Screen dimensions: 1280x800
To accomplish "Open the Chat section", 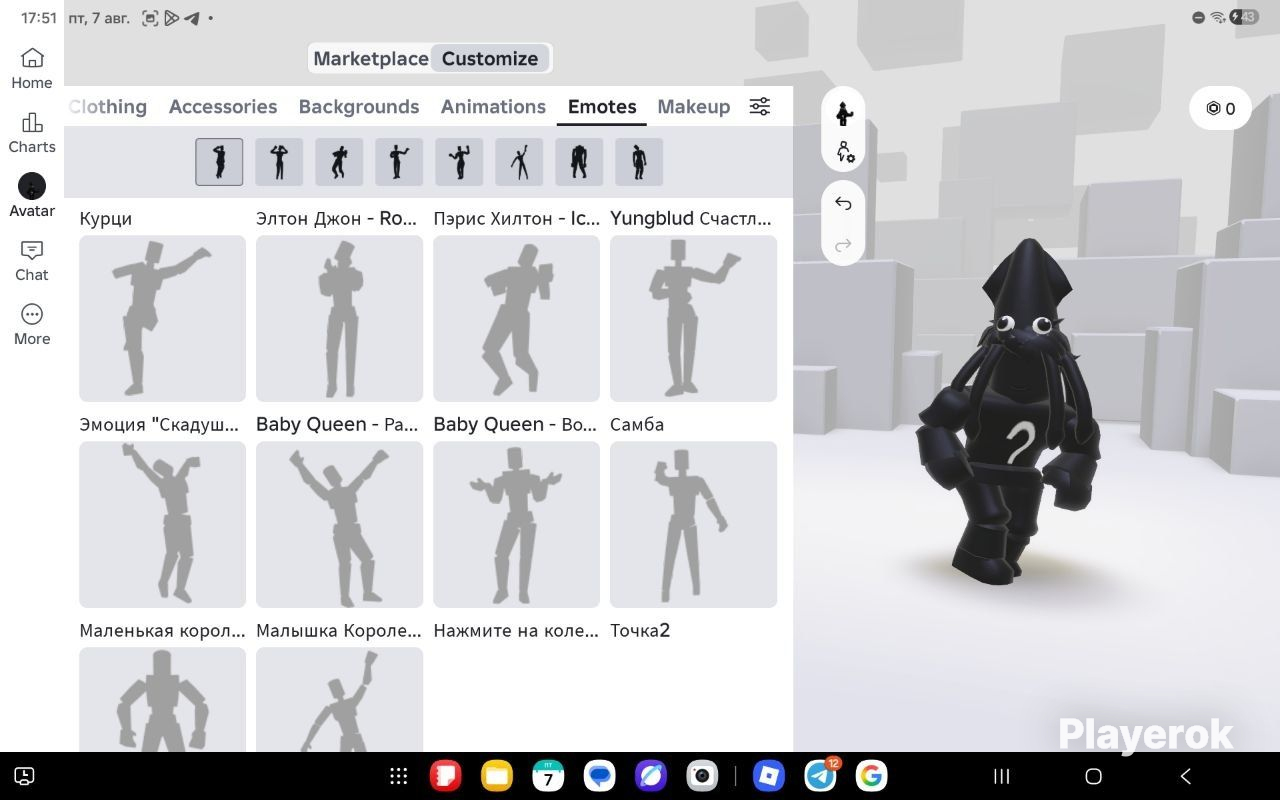I will (x=32, y=260).
